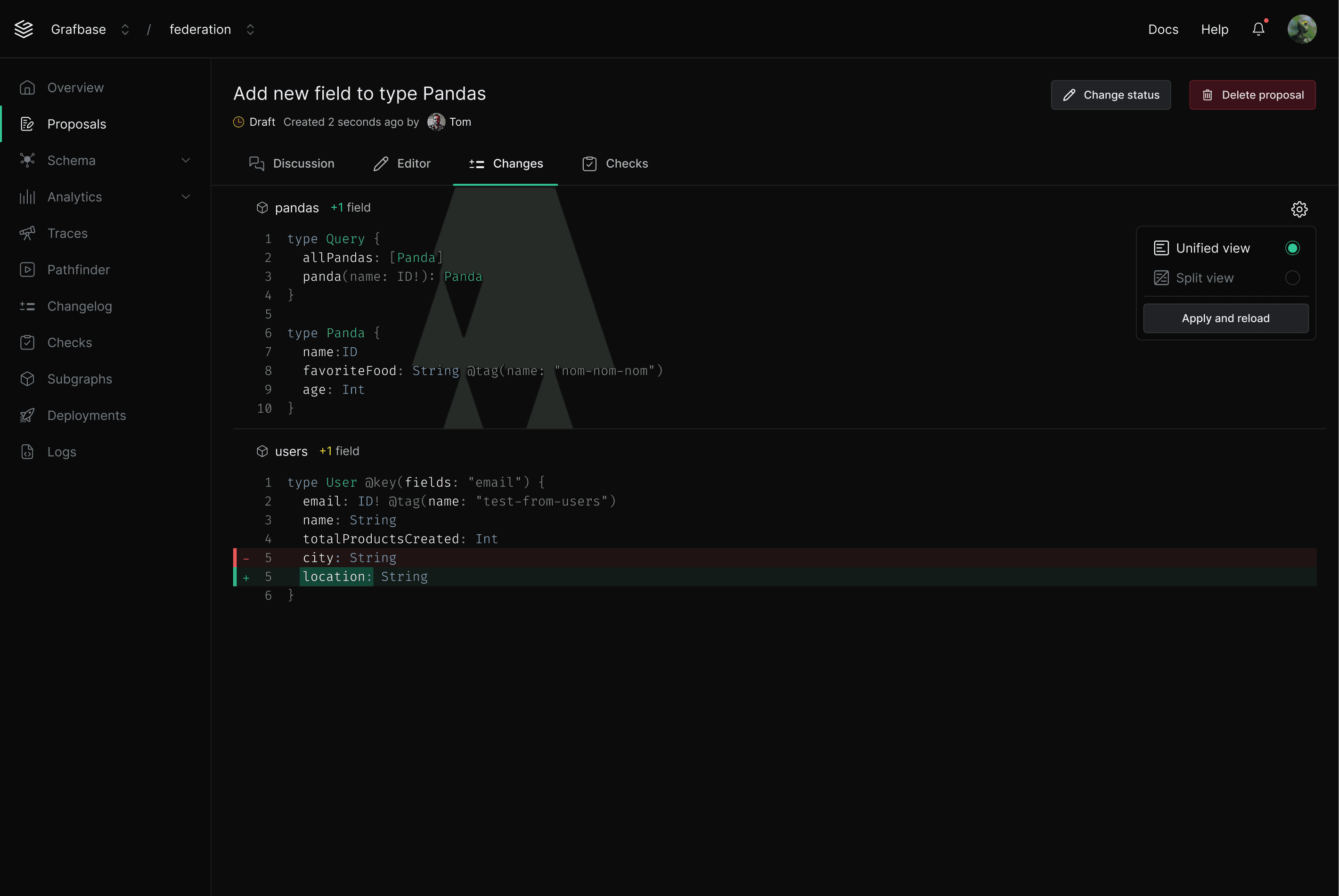Click the Change status button
Image resolution: width=1339 pixels, height=896 pixels.
click(1110, 95)
